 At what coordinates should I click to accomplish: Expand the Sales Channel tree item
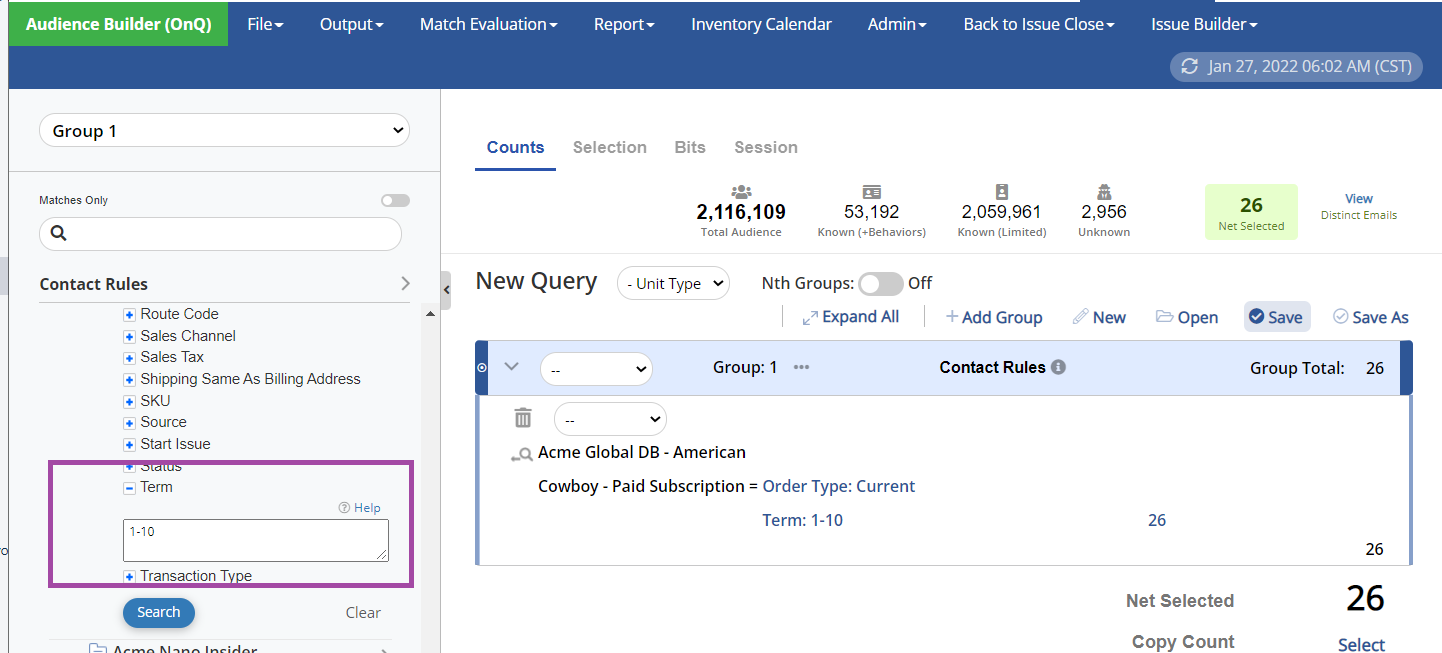(x=129, y=336)
